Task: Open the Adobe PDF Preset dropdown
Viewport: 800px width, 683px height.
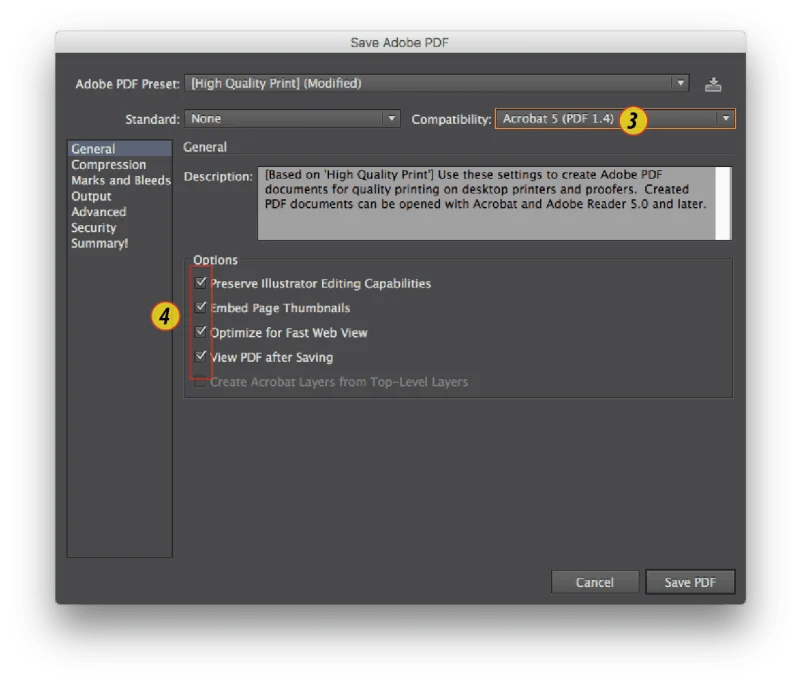Action: click(x=437, y=84)
